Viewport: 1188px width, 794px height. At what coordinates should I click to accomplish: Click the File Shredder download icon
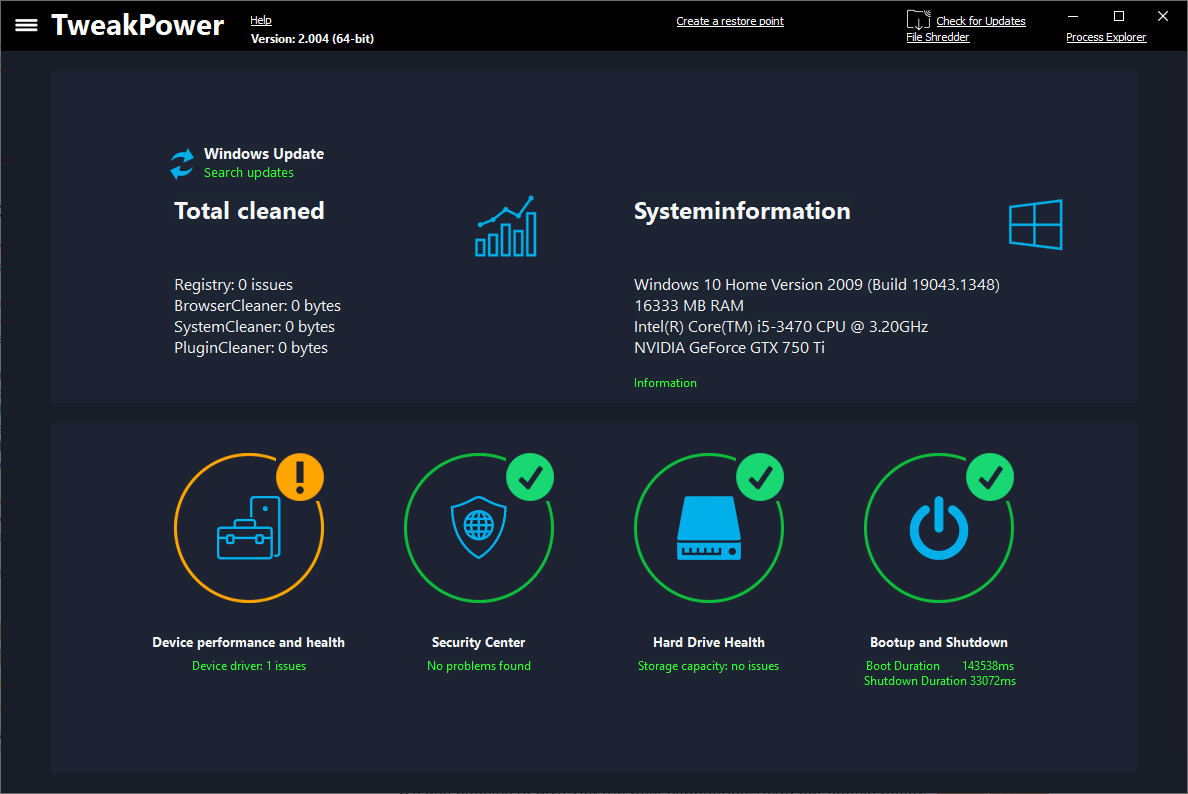coord(918,20)
